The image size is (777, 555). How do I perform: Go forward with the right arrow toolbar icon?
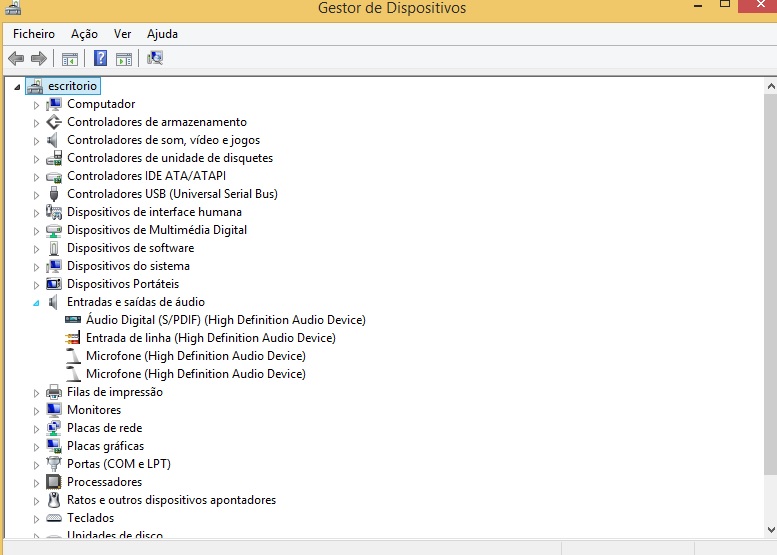[x=39, y=58]
